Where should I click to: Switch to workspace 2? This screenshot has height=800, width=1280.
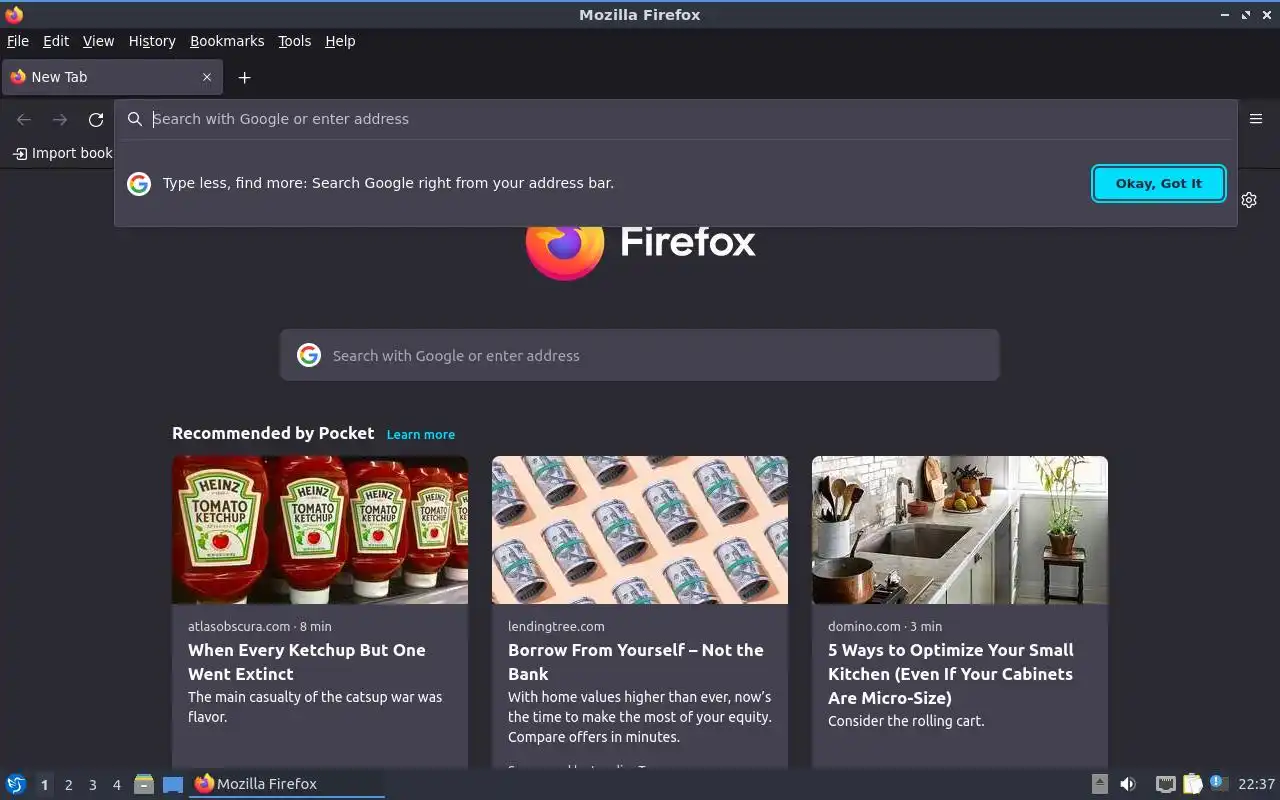pos(68,785)
